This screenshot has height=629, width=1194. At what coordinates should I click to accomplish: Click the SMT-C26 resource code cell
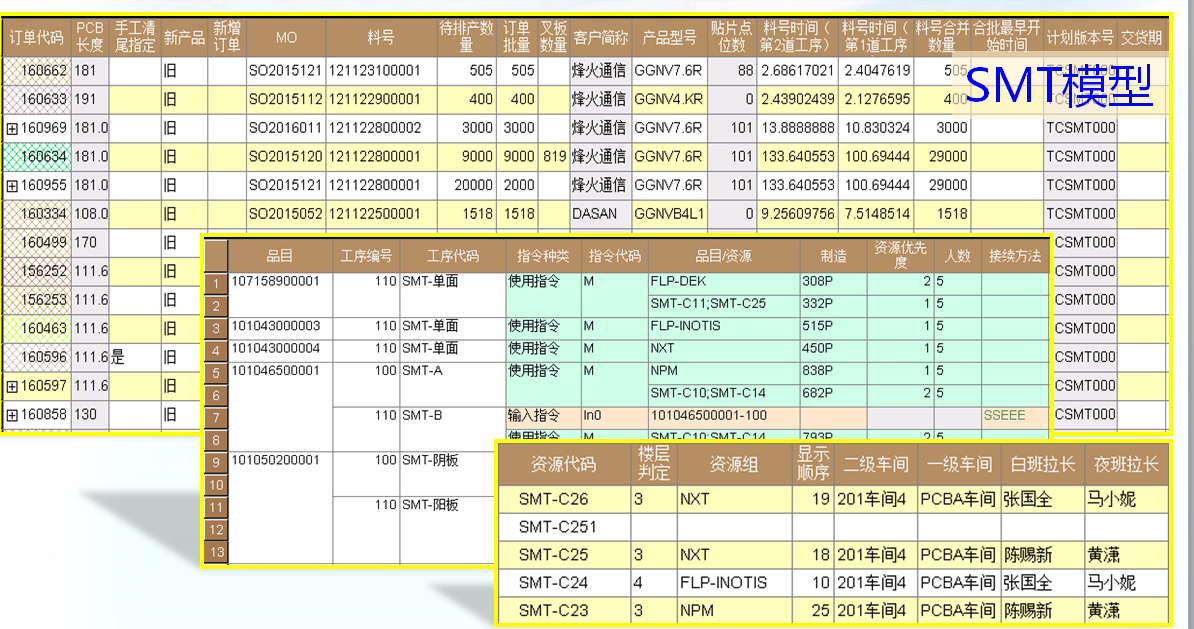[566, 498]
